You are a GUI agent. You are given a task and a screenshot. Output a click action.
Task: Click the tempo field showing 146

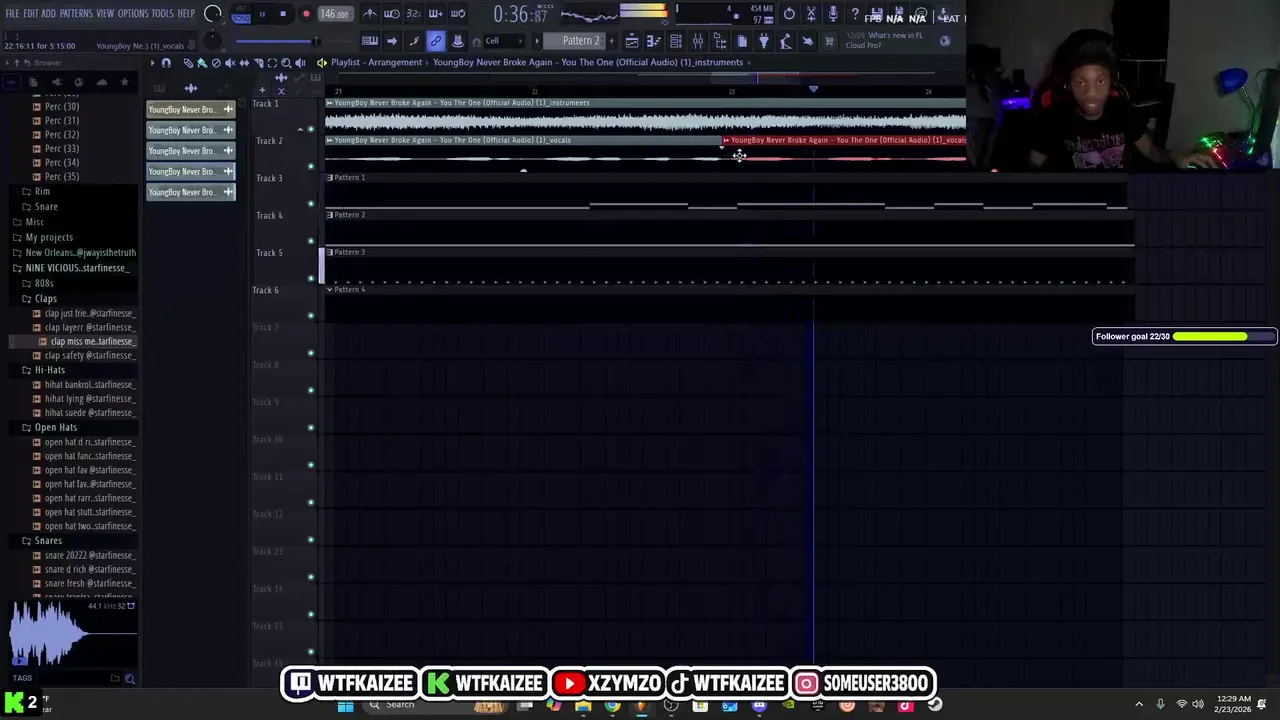coord(334,15)
